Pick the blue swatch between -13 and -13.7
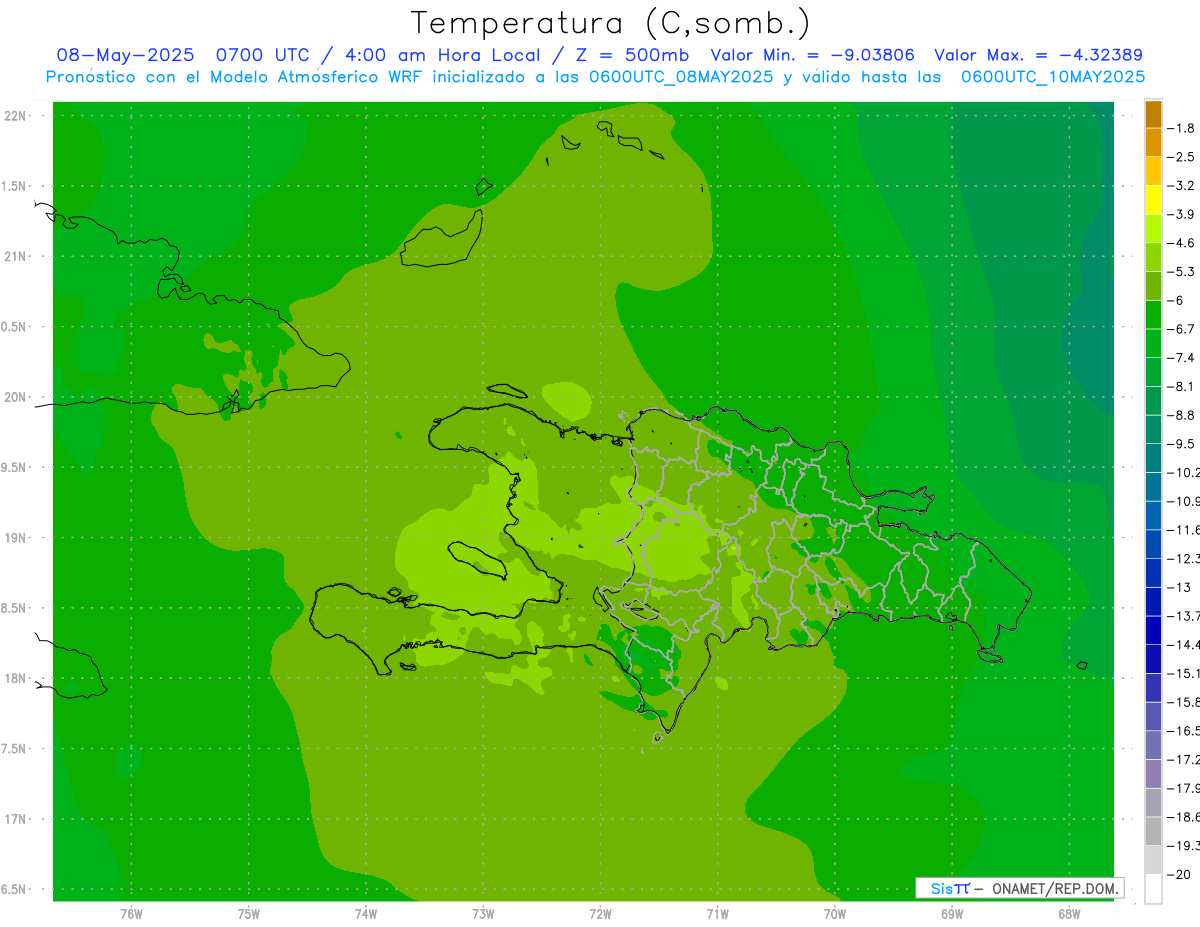The height and width of the screenshot is (927, 1200). 1153,602
